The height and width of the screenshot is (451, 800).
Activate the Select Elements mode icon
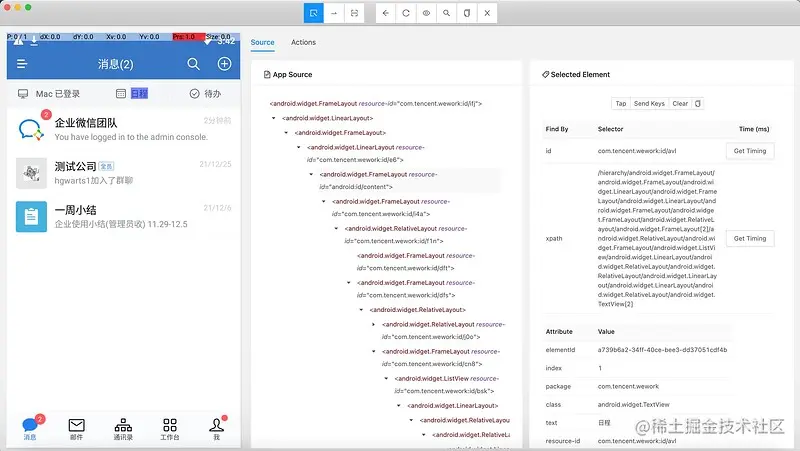coord(313,13)
